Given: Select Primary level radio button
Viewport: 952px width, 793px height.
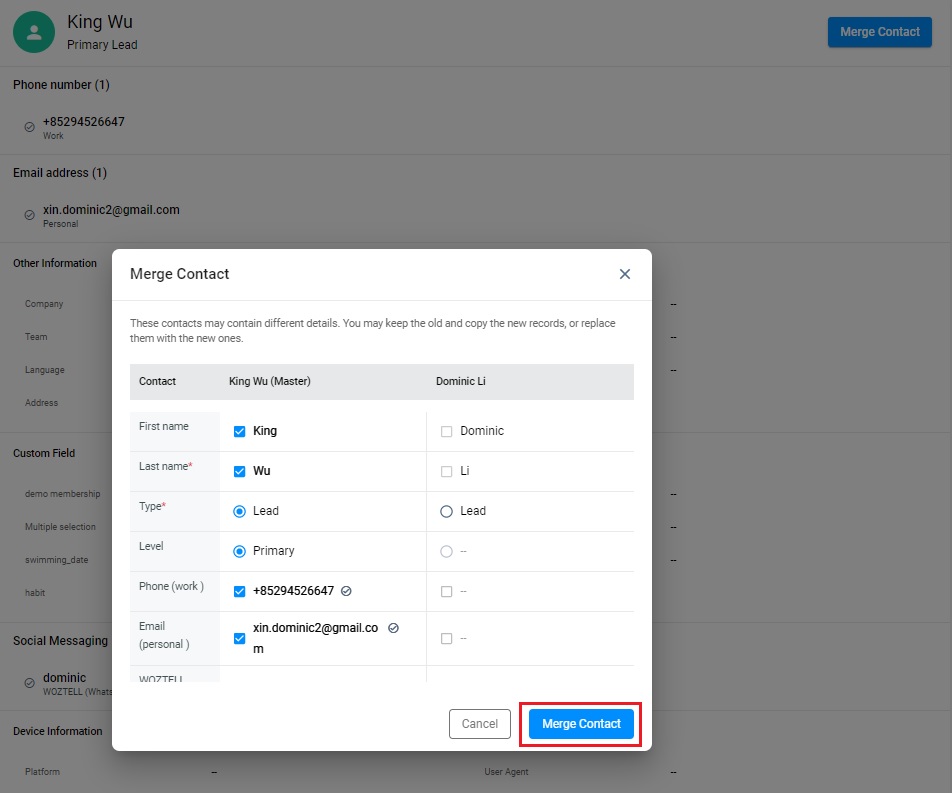Looking at the screenshot, I should pyautogui.click(x=239, y=551).
